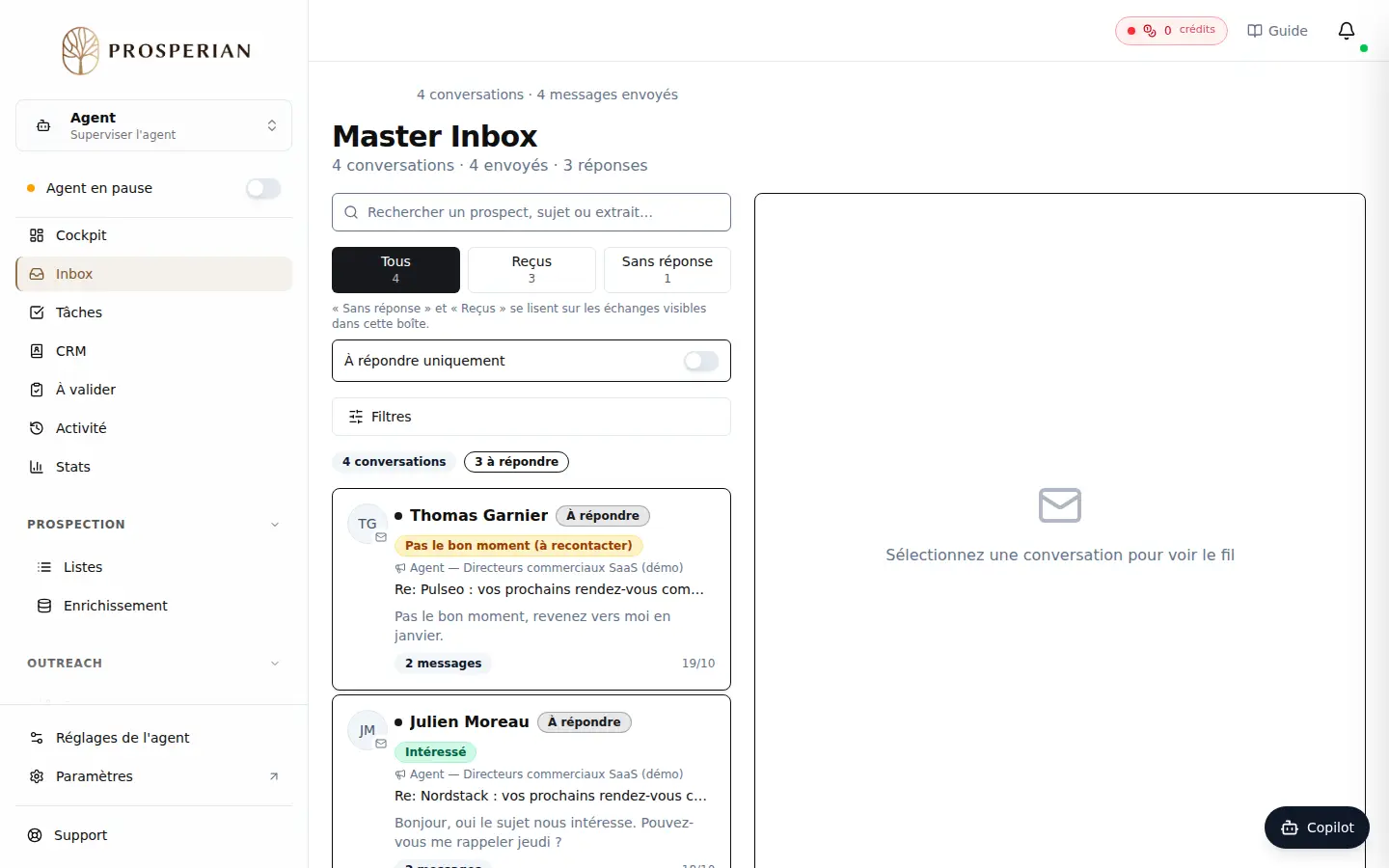
Task: Click the Stats bar chart icon
Action: click(x=37, y=467)
